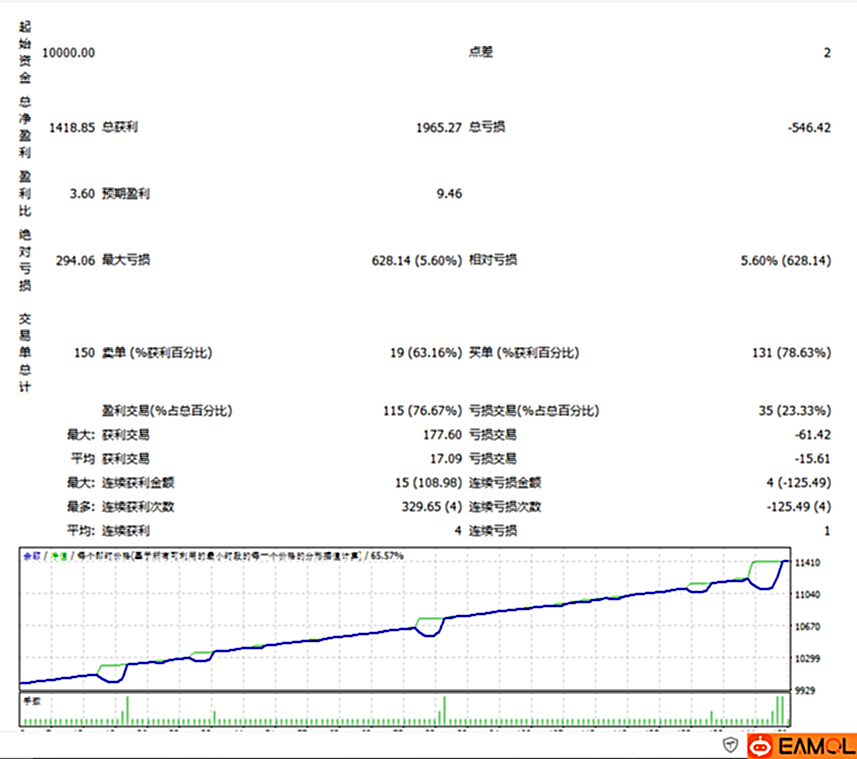Click the EAMOL watermark text
Image resolution: width=857 pixels, height=759 pixels.
815,745
